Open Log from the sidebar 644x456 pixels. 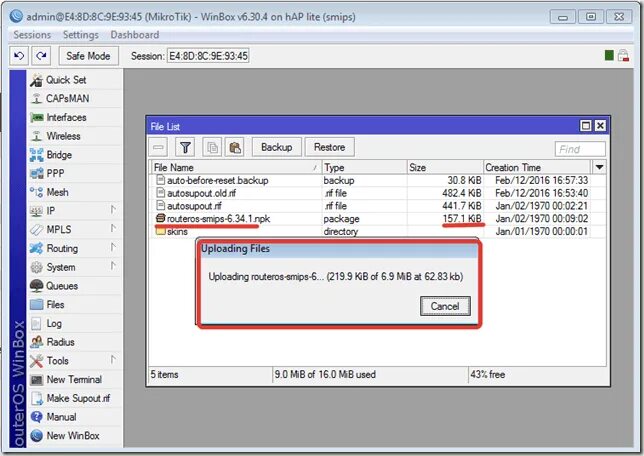[75, 324]
